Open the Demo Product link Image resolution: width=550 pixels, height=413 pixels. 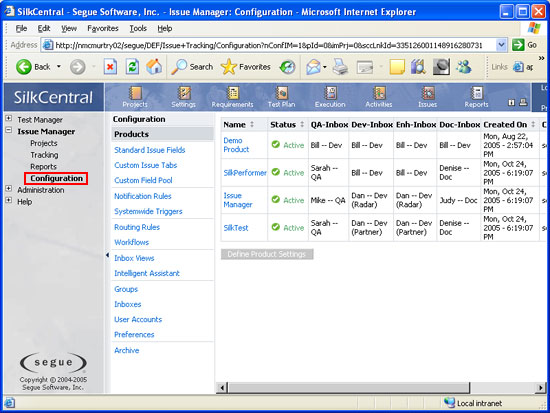tap(236, 145)
